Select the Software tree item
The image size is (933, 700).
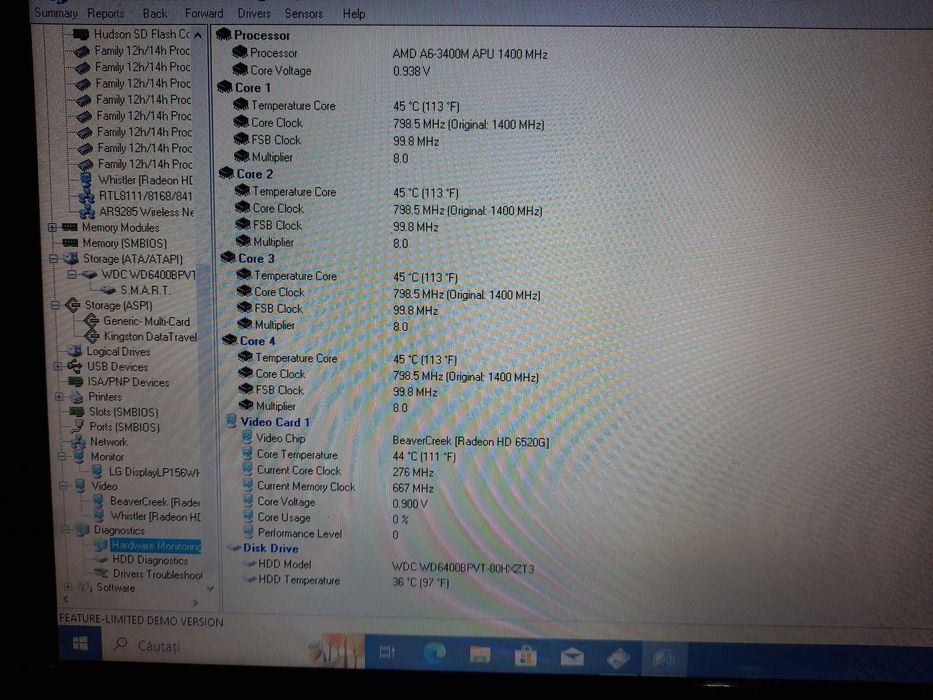[x=115, y=588]
